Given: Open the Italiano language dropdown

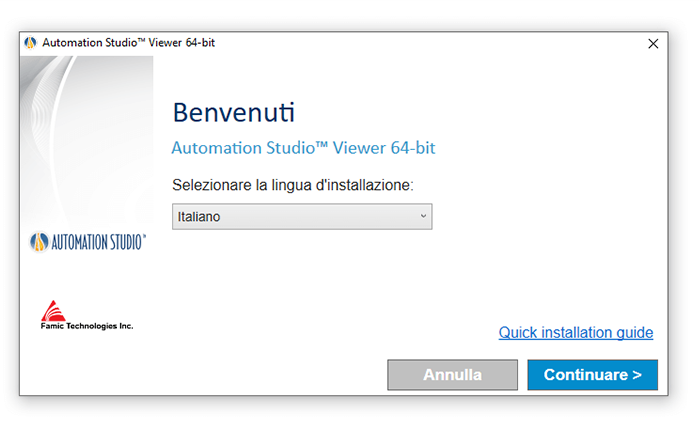Looking at the screenshot, I should 302,217.
